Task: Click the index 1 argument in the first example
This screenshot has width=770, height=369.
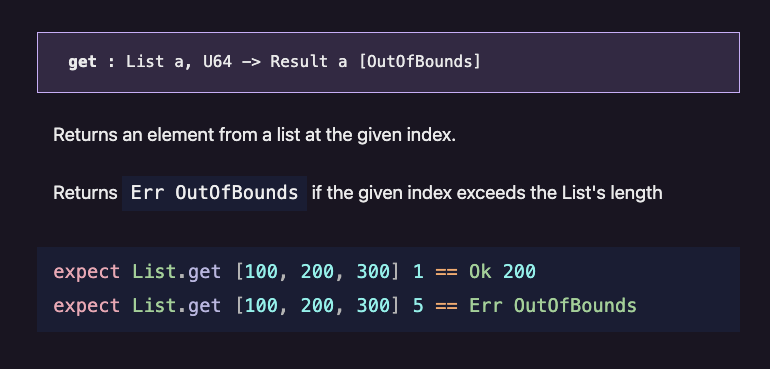Action: point(418,272)
